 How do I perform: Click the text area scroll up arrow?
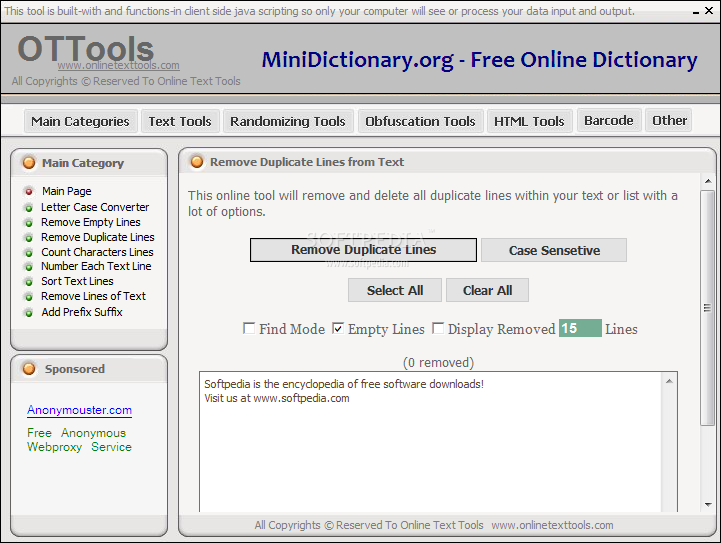coord(670,381)
